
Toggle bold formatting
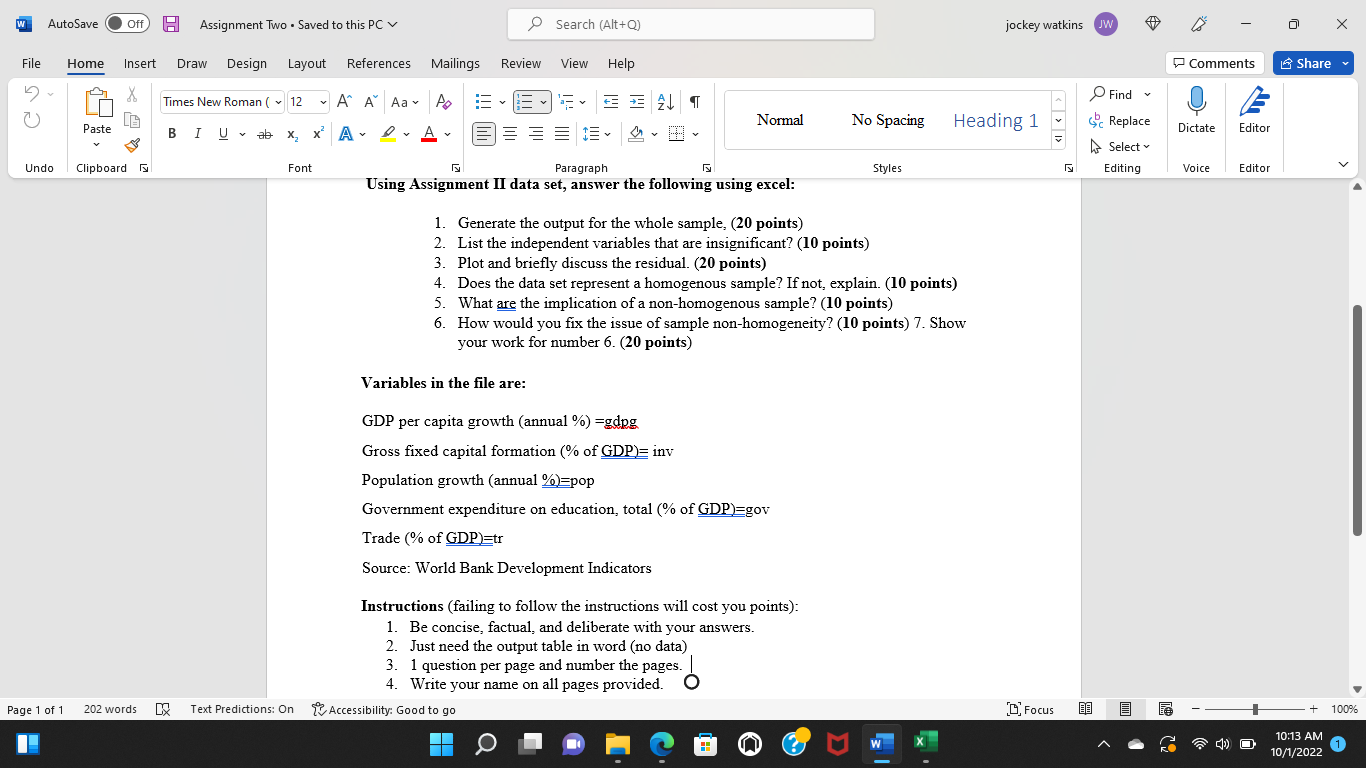point(171,133)
